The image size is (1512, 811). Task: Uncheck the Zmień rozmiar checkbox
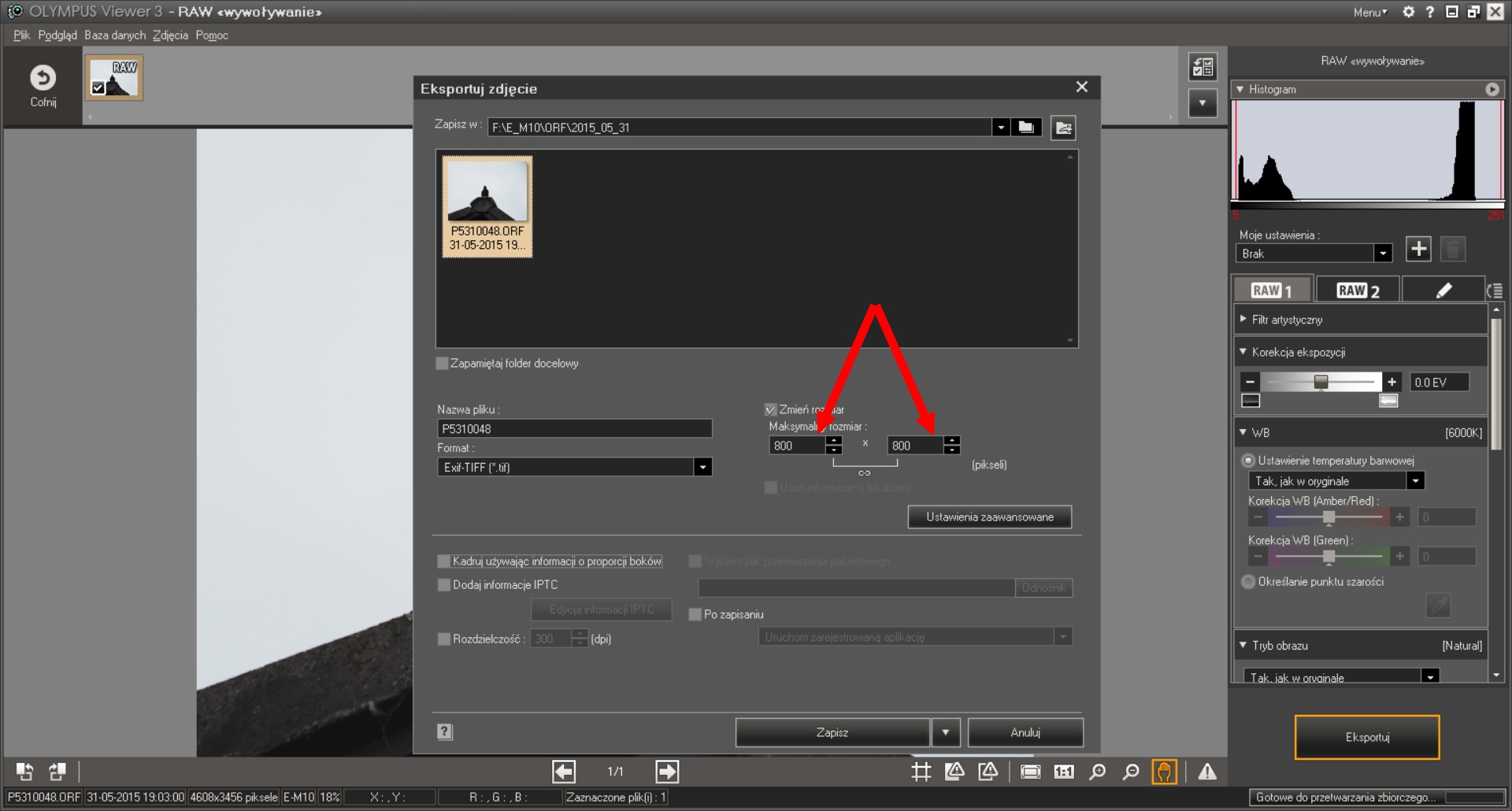tap(771, 409)
